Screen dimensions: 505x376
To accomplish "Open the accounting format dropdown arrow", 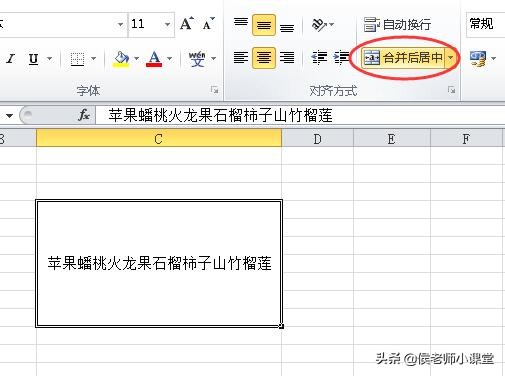I will pyautogui.click(x=493, y=59).
